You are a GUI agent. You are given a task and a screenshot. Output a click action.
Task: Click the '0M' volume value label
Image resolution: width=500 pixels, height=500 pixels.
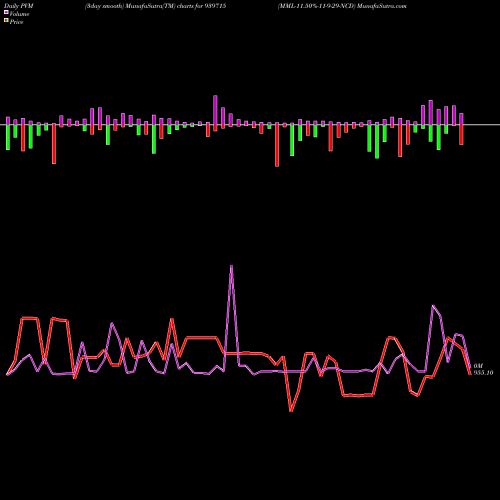[478, 366]
